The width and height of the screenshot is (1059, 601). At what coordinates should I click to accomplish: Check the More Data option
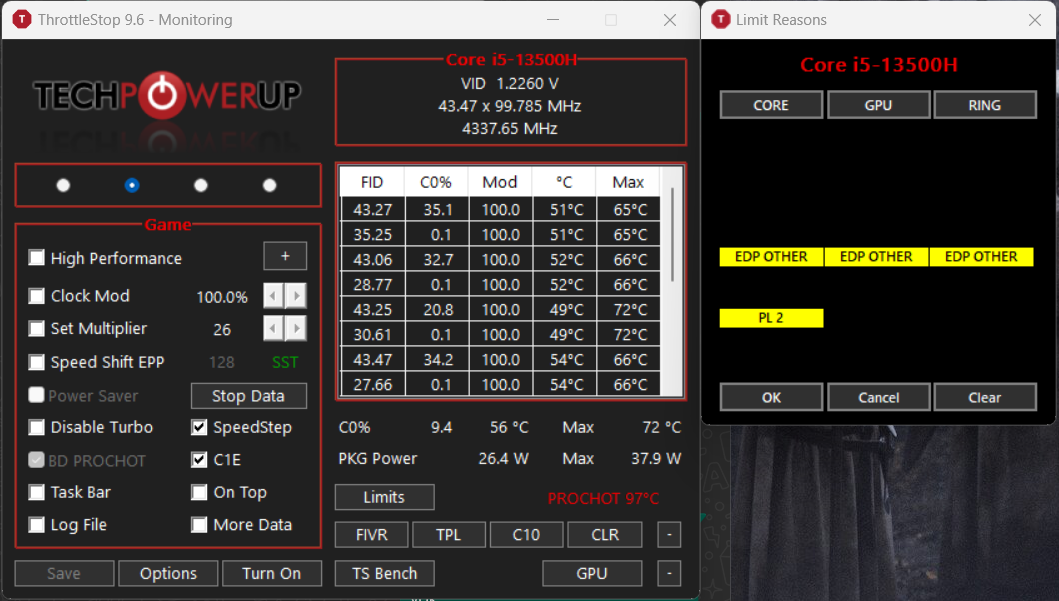[199, 525]
